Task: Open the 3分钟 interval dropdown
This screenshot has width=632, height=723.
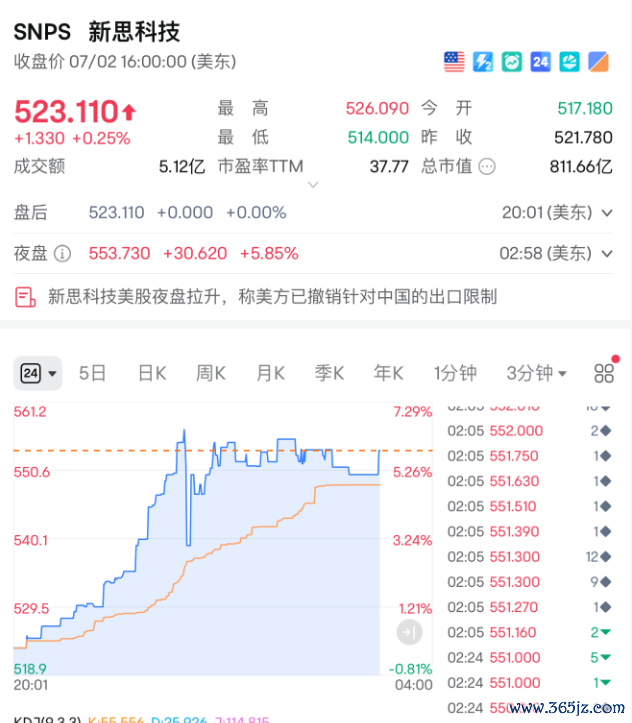Action: (536, 373)
